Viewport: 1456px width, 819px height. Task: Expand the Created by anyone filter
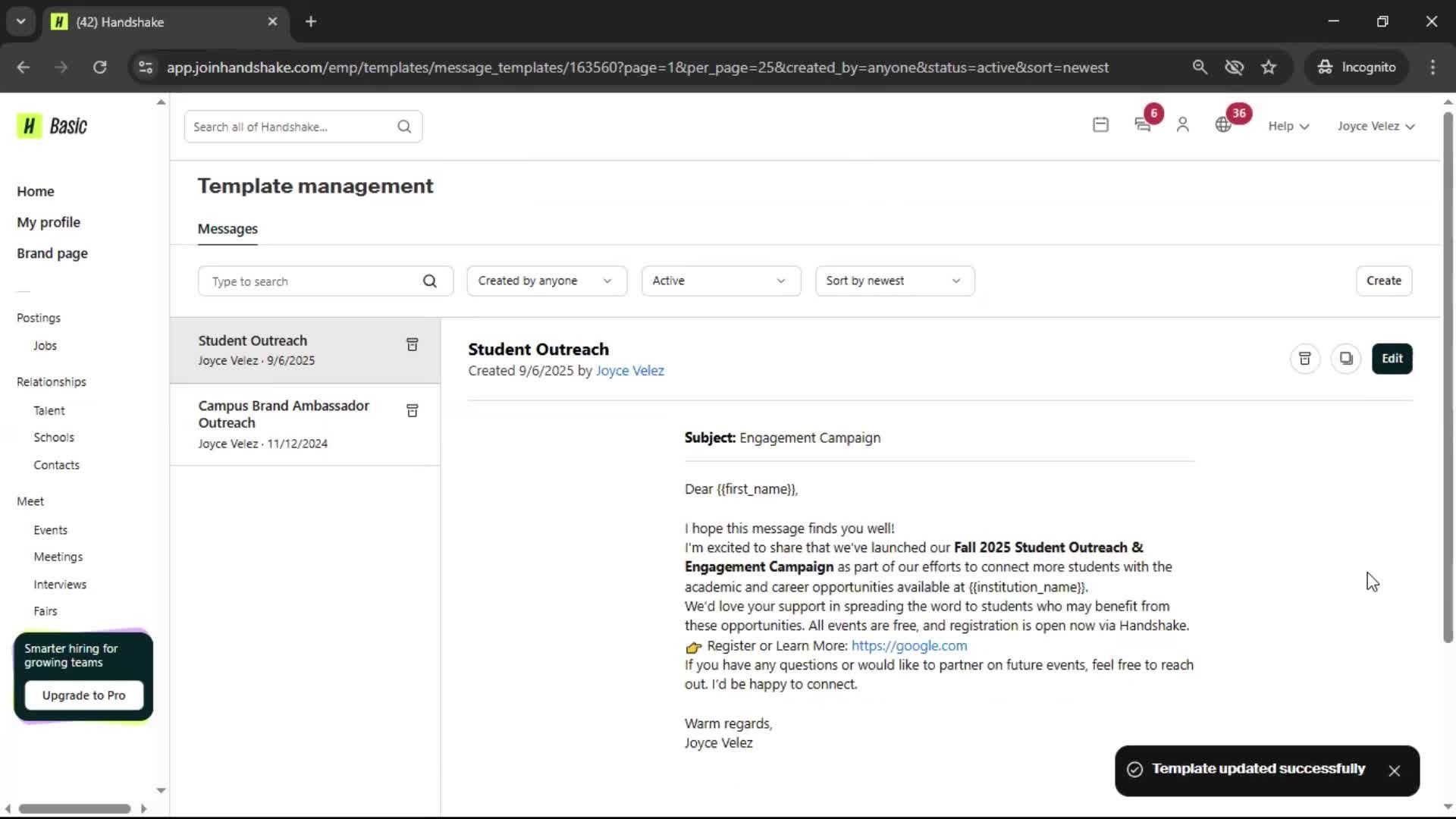coord(547,281)
